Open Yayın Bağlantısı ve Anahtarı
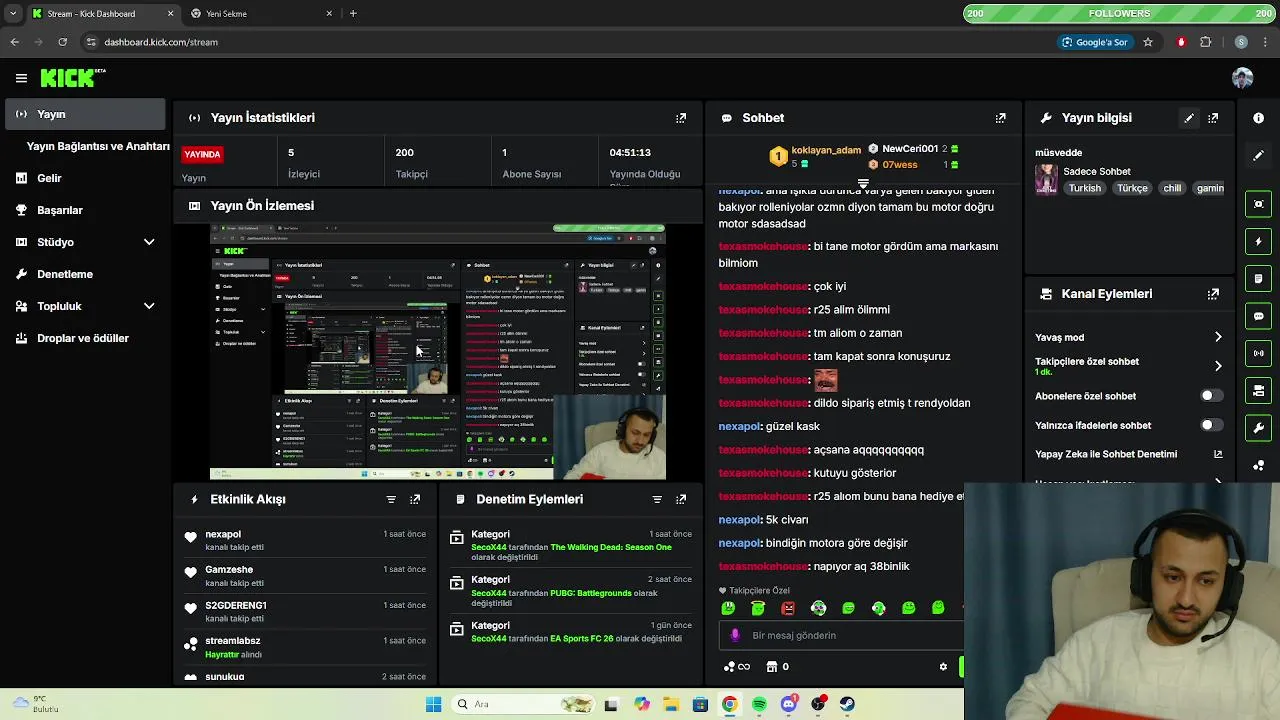Screen dimensions: 1280x720 click(x=97, y=146)
